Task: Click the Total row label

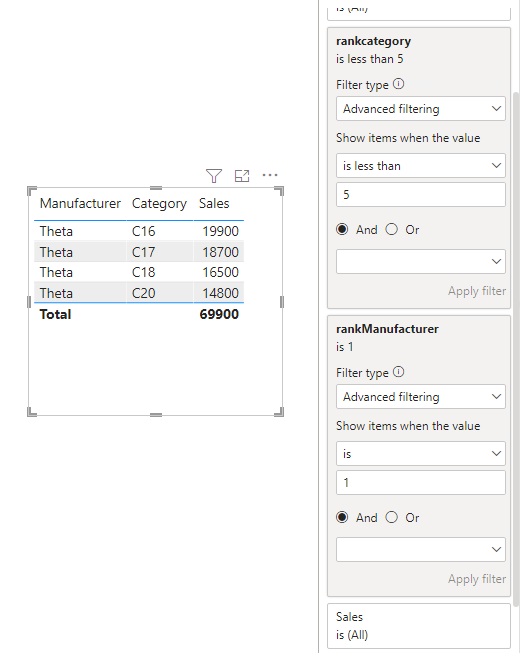Action: click(x=55, y=314)
